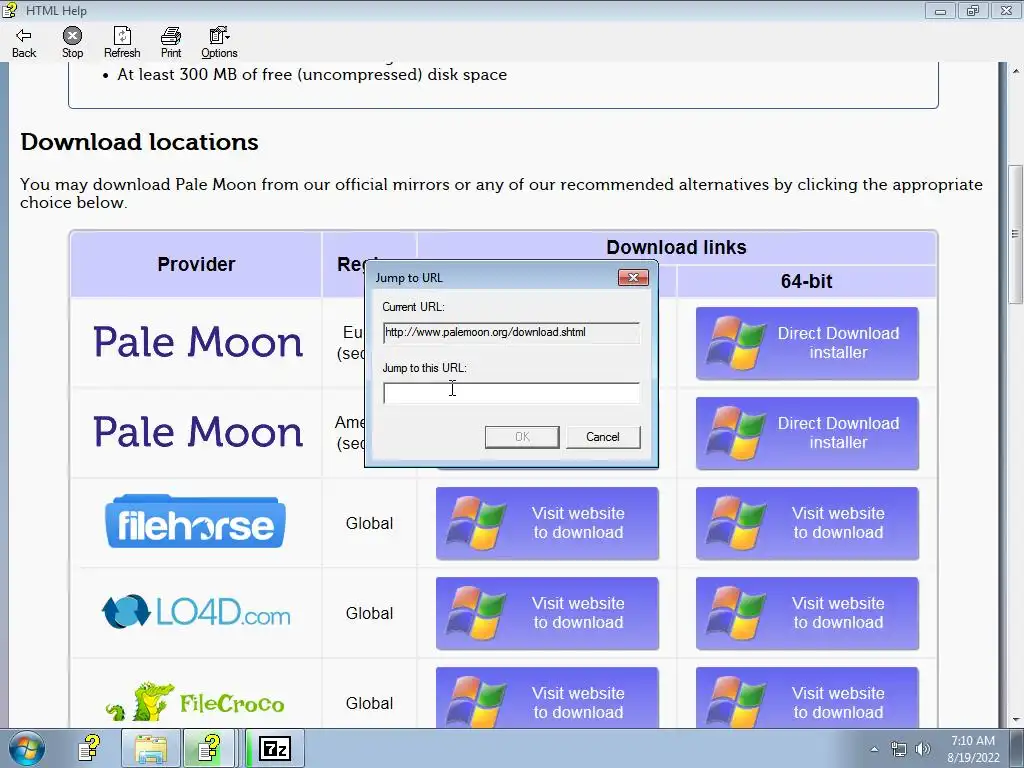Click the FileCroco logo
This screenshot has width=1024, height=768.
pyautogui.click(x=195, y=702)
